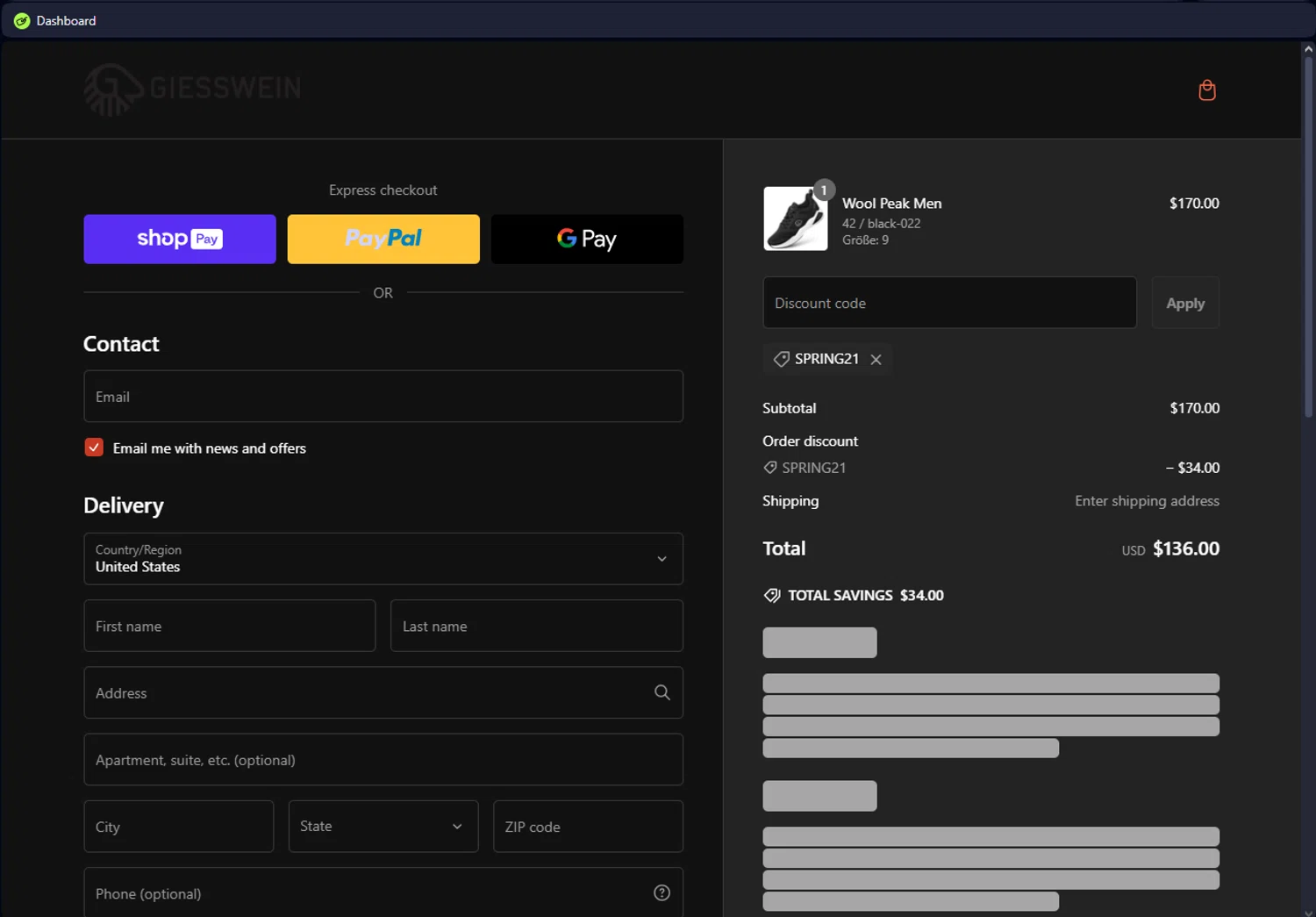This screenshot has height=917, width=1316.
Task: Click the Wool Peak Men shoe thumbnail
Action: [x=795, y=219]
